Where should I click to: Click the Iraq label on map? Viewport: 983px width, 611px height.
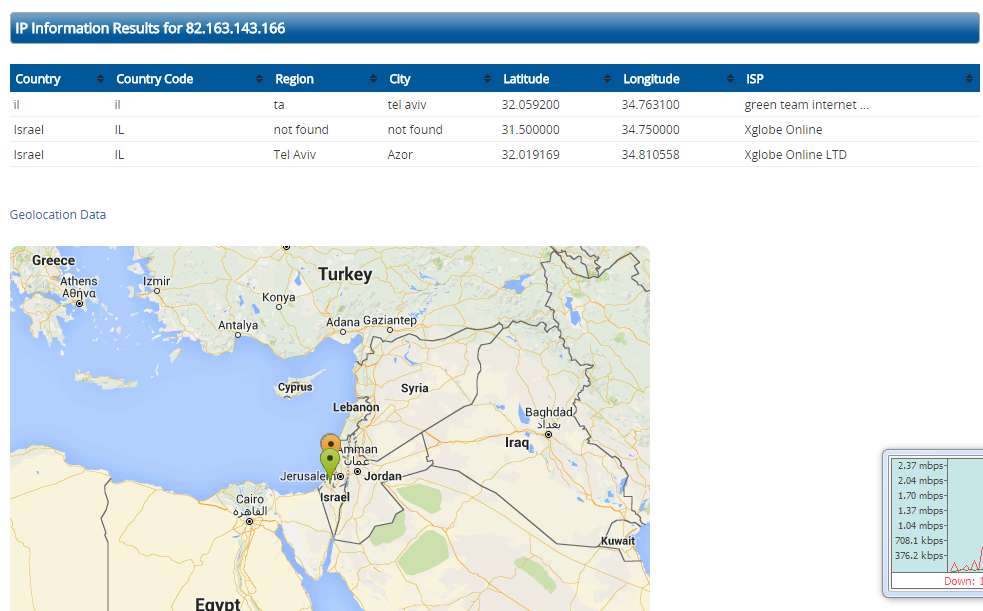click(x=517, y=442)
